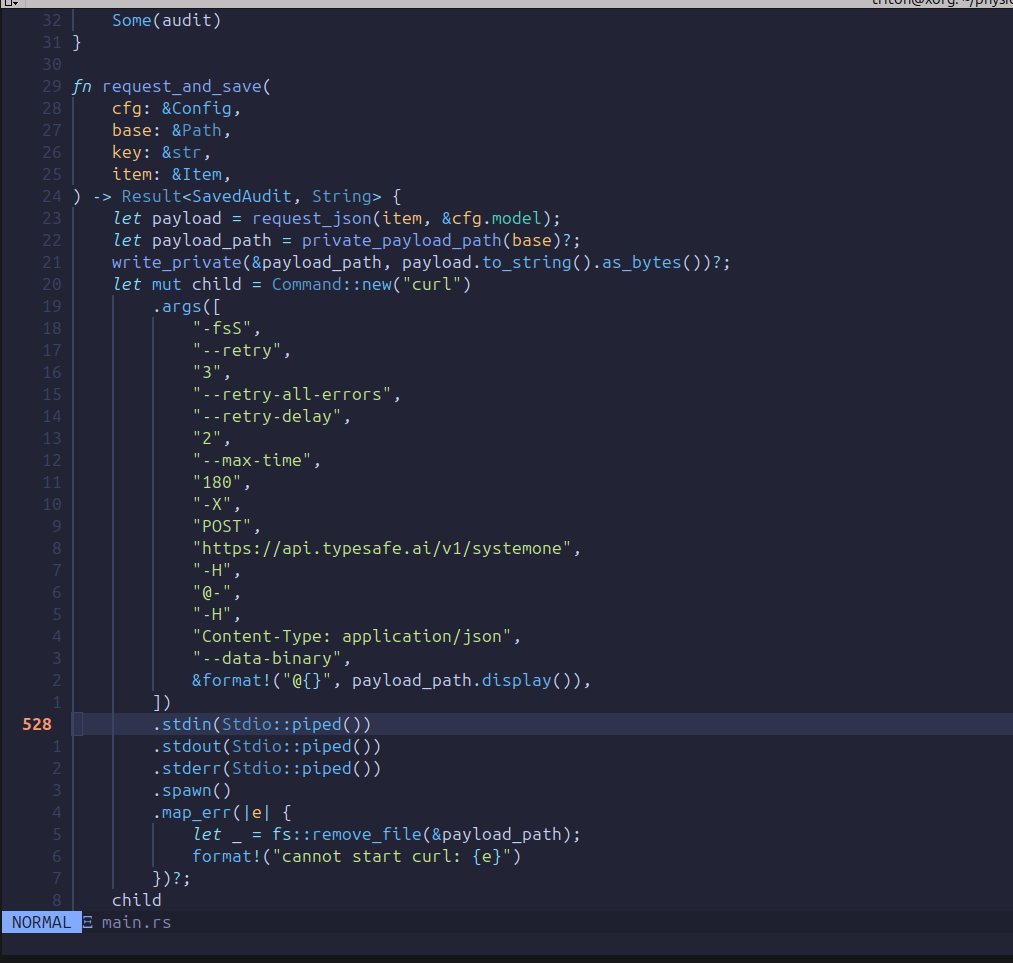
Task: Click the "--retry" string argument
Action: click(x=236, y=350)
